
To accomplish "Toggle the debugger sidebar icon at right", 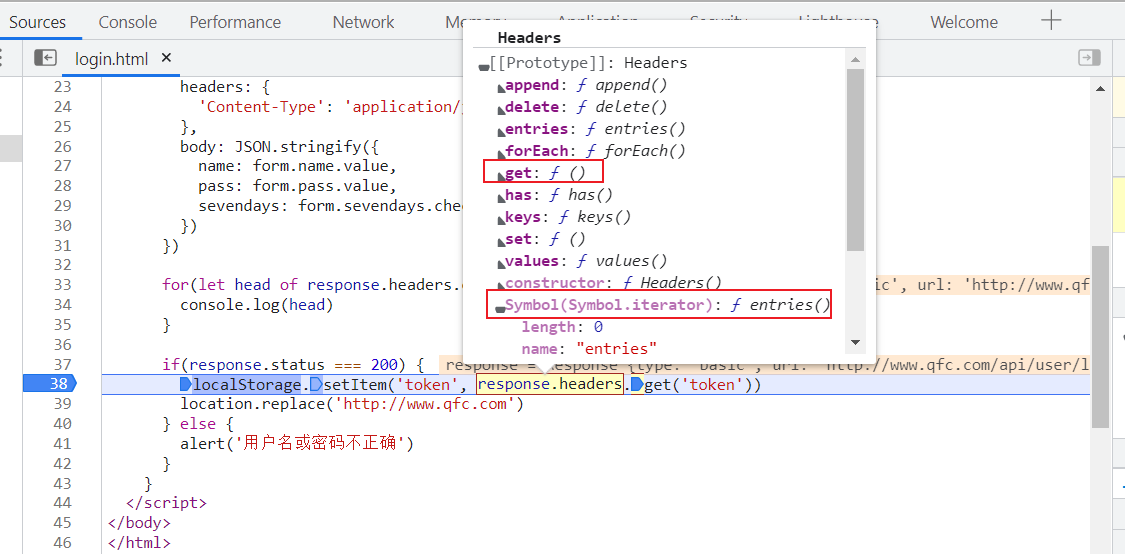I will [1089, 57].
